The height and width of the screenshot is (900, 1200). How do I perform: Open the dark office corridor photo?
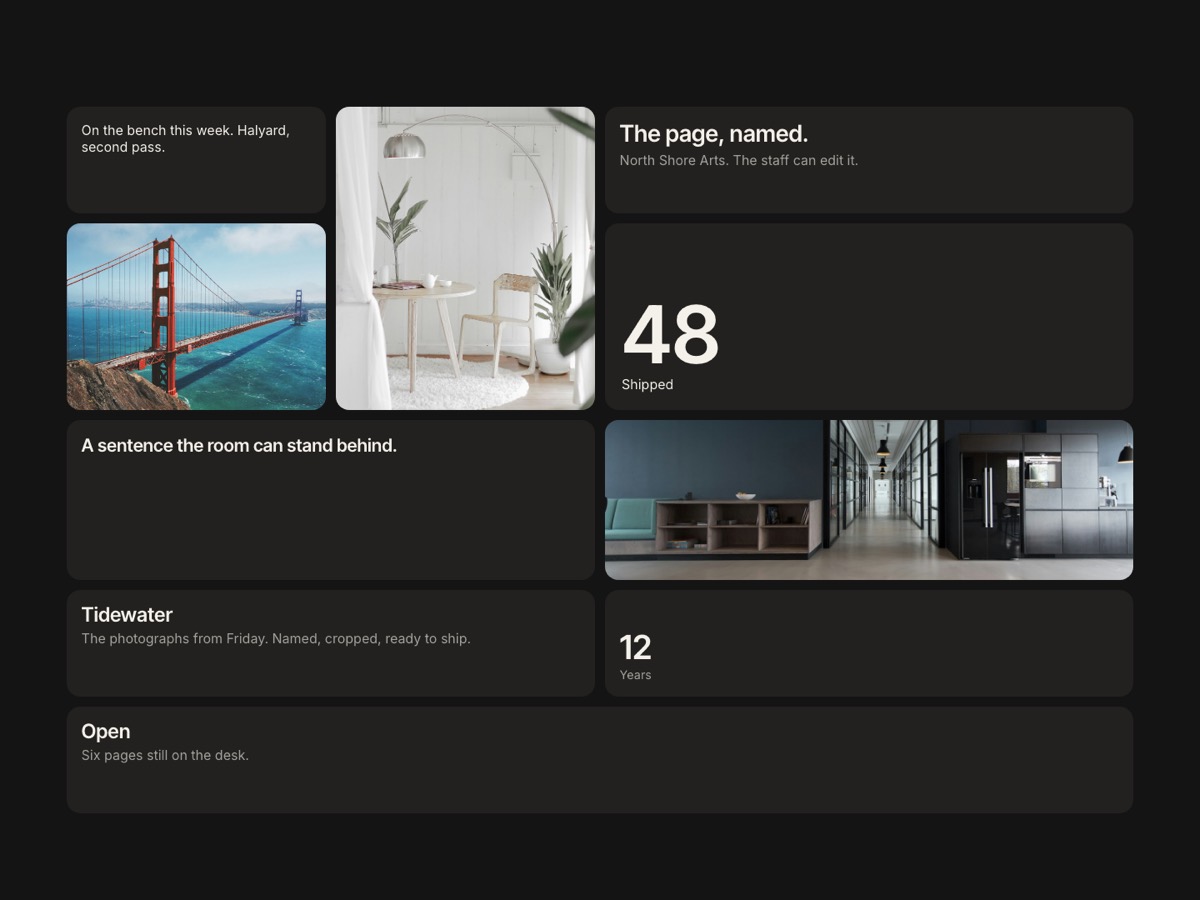coord(869,500)
